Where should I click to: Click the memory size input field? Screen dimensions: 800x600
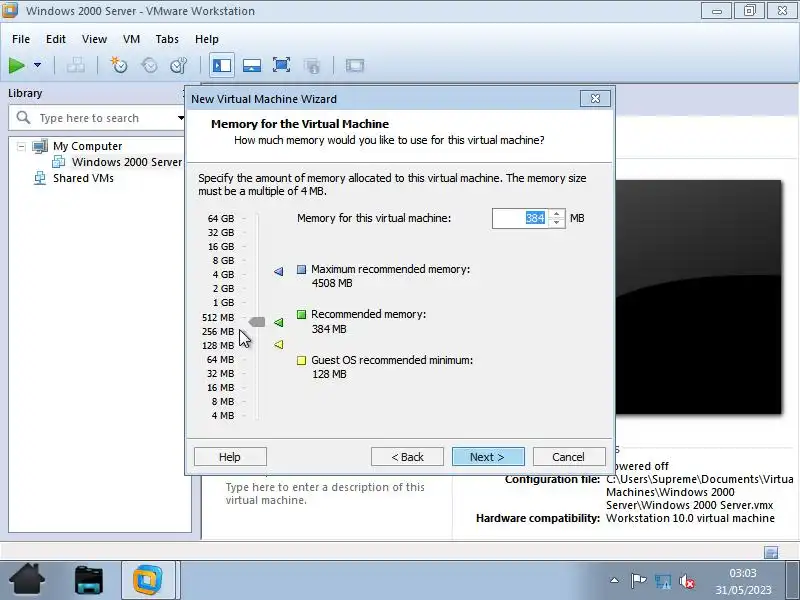tap(520, 218)
